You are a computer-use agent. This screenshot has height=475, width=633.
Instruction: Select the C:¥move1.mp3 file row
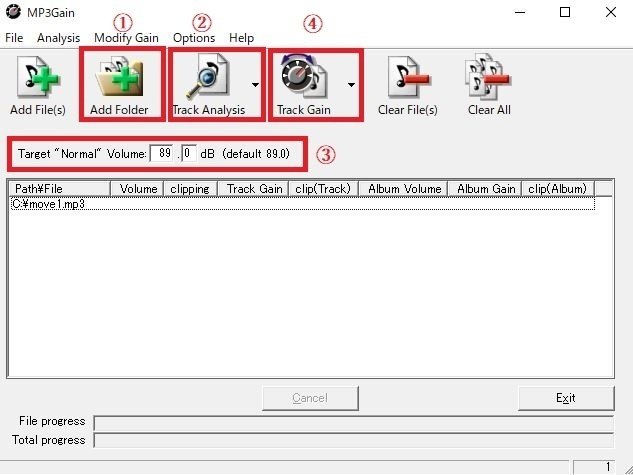click(303, 204)
